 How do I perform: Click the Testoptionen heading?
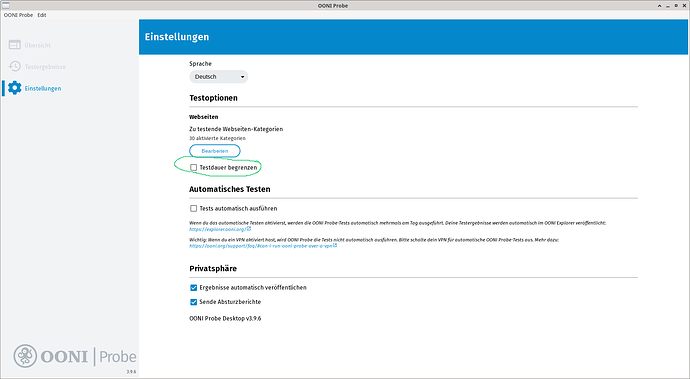(213, 98)
